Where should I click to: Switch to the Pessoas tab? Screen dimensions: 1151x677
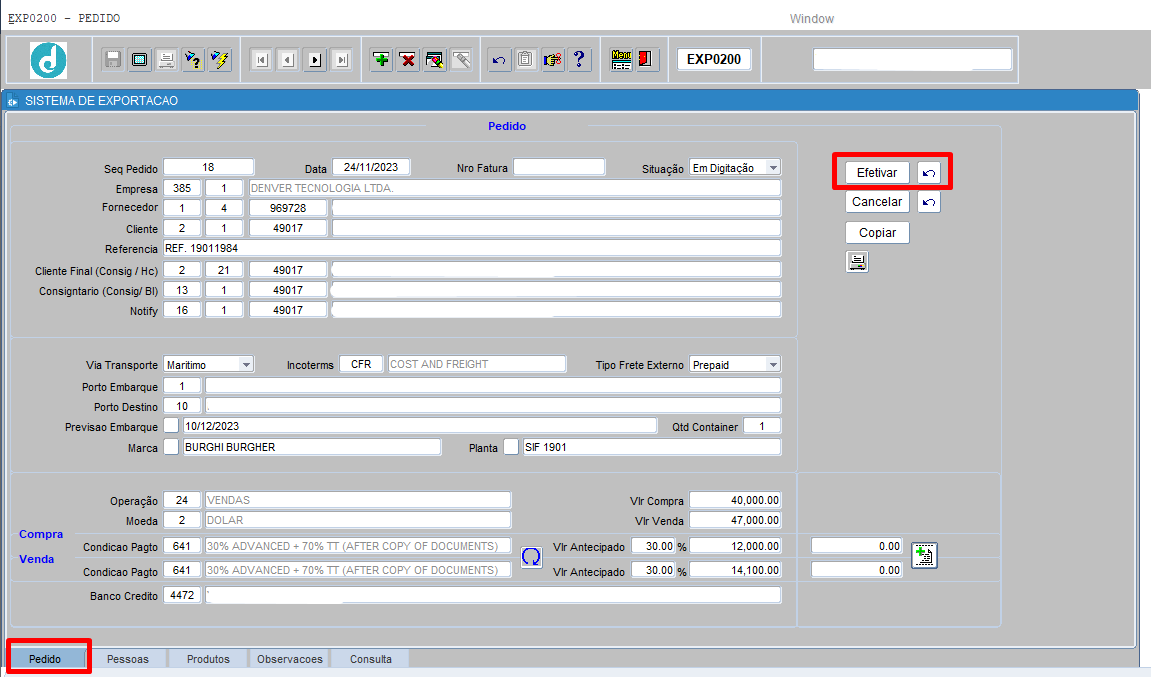tap(128, 659)
